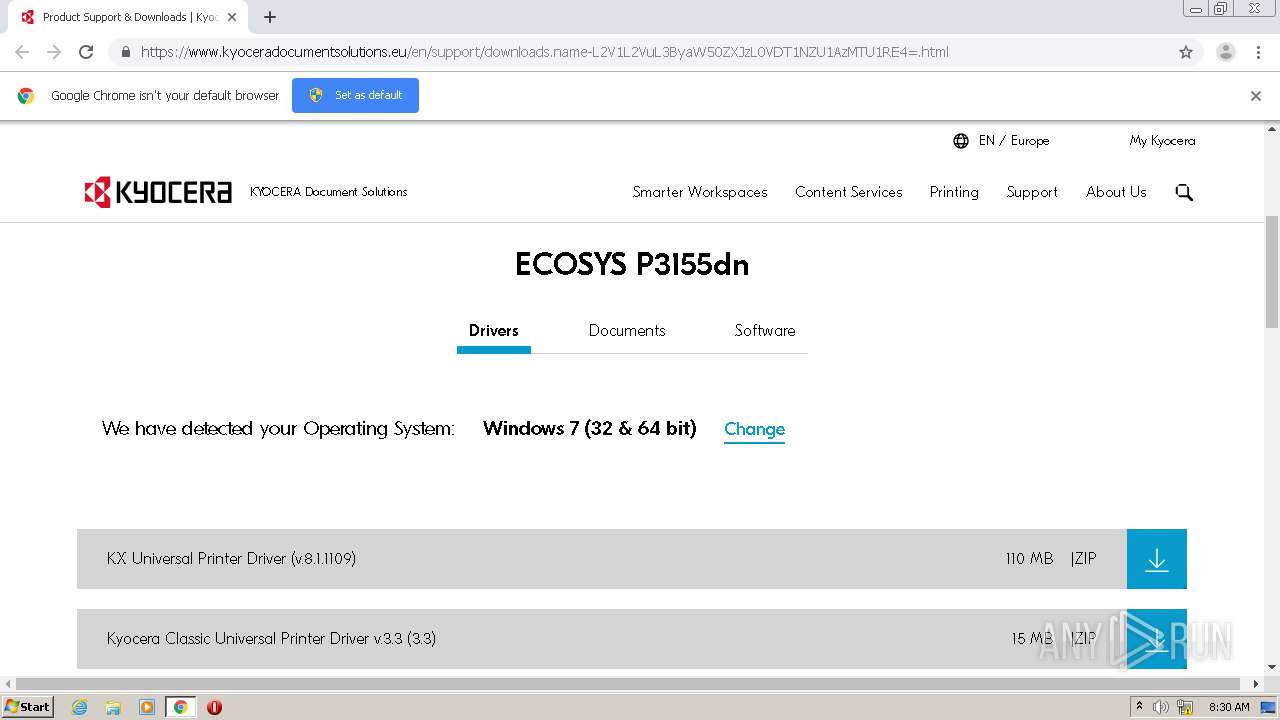Open the Start menu
This screenshot has width=1280, height=720.
point(27,707)
